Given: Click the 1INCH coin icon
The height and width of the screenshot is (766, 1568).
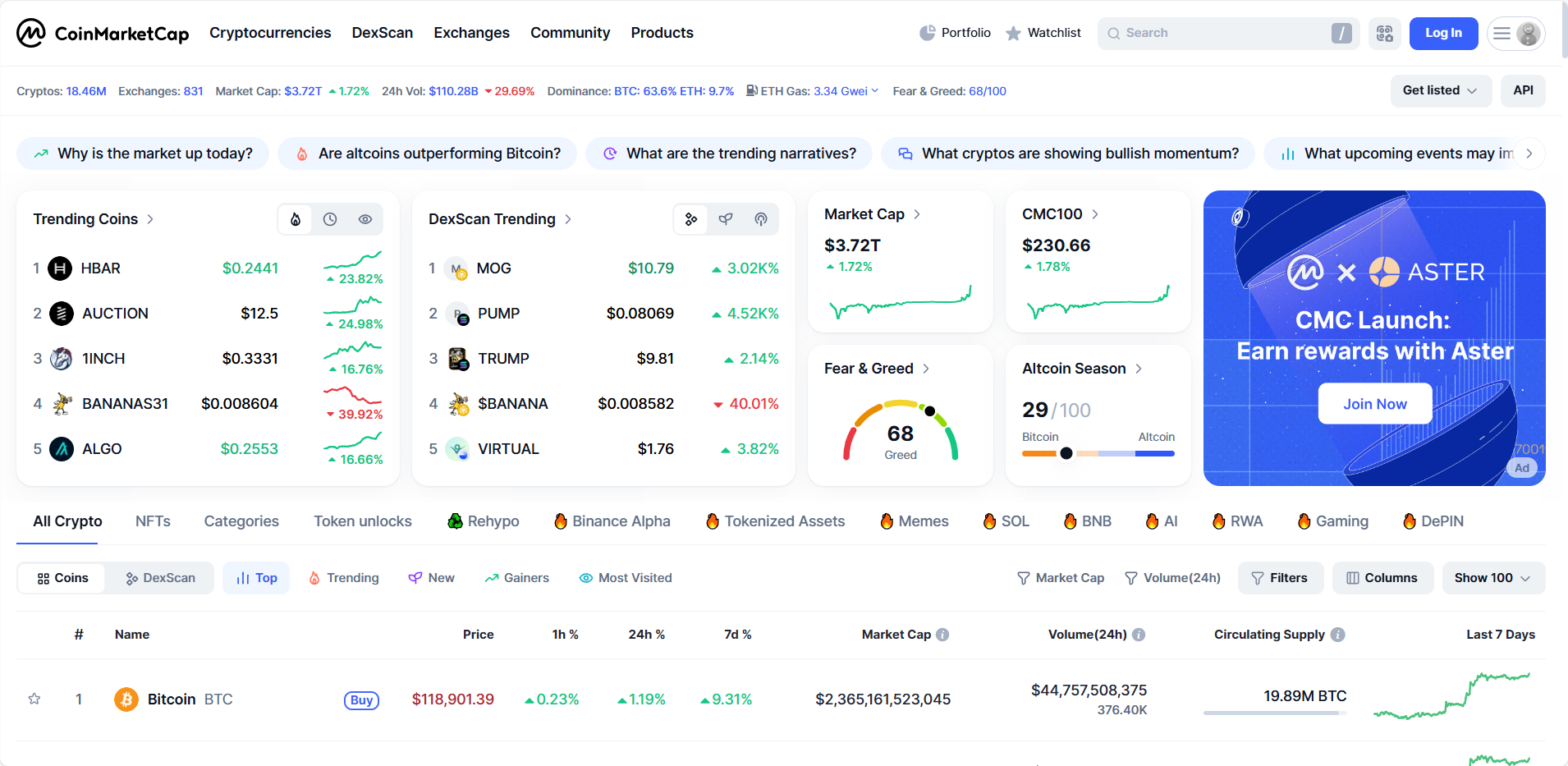Looking at the screenshot, I should tap(62, 359).
